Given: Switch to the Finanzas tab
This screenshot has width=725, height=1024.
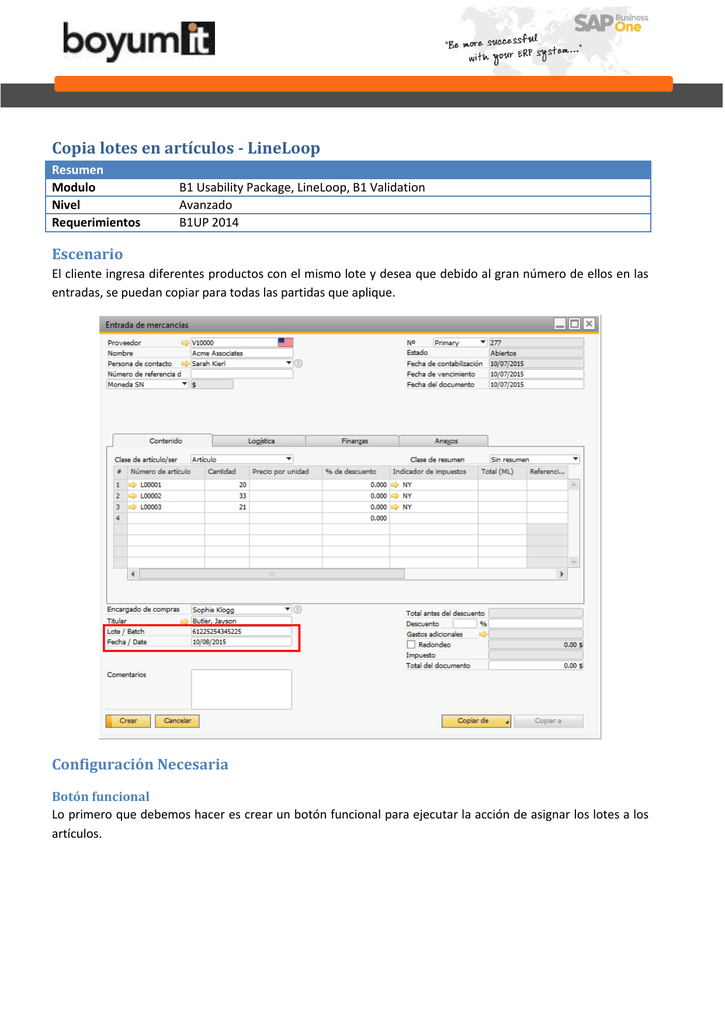Looking at the screenshot, I should tap(352, 441).
